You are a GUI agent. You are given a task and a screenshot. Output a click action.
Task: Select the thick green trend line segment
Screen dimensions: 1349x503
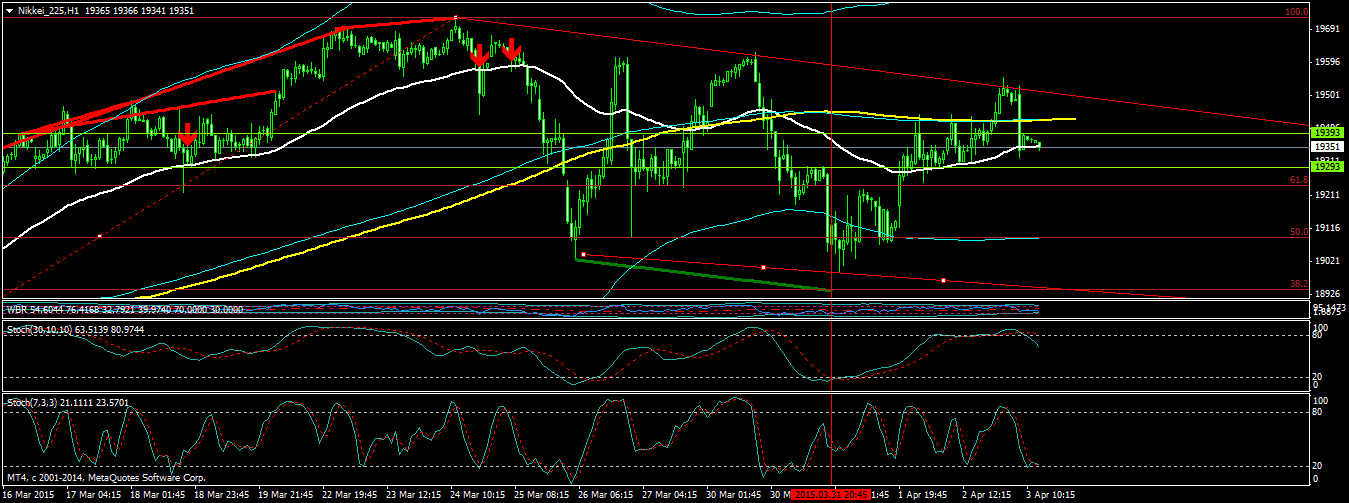click(x=705, y=275)
